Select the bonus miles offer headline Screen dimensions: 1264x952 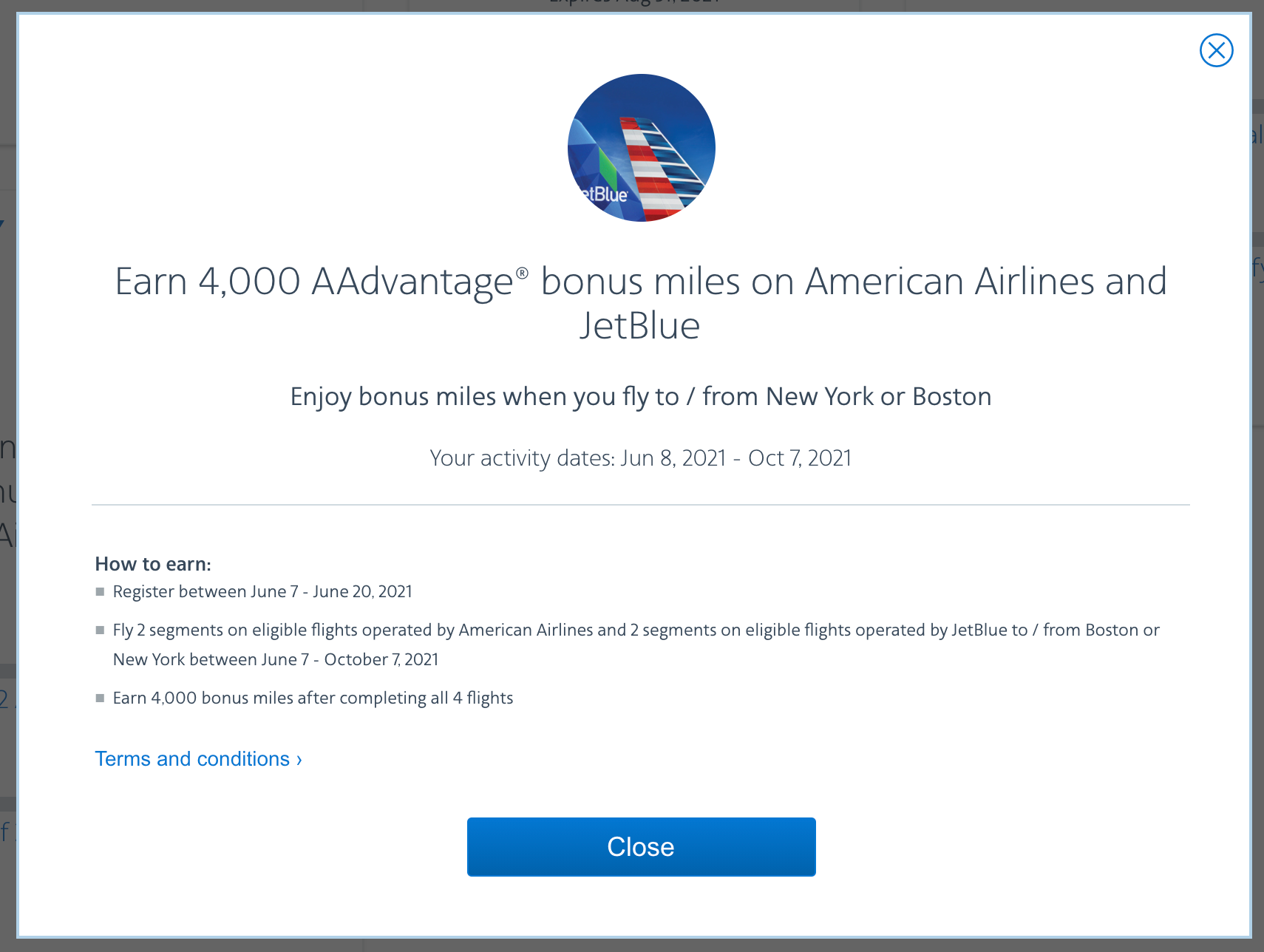click(640, 303)
